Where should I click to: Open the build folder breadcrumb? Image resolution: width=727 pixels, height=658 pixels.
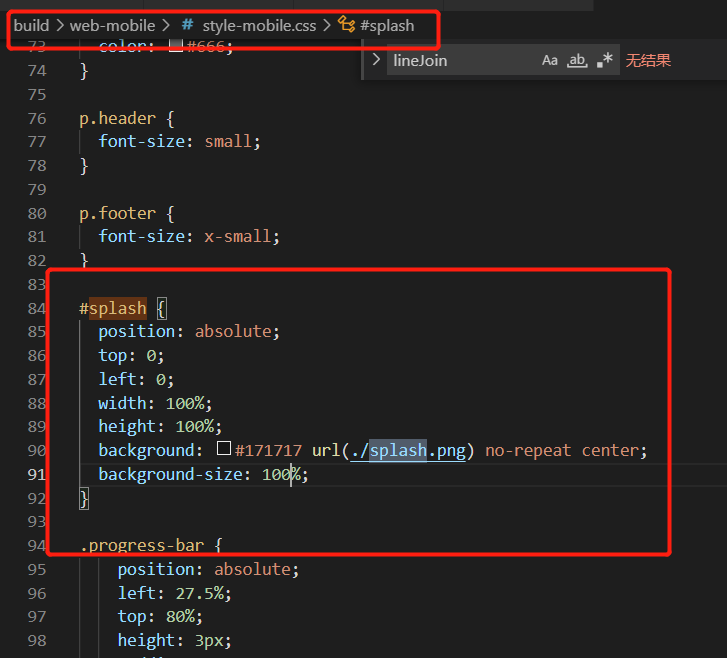click(31, 25)
